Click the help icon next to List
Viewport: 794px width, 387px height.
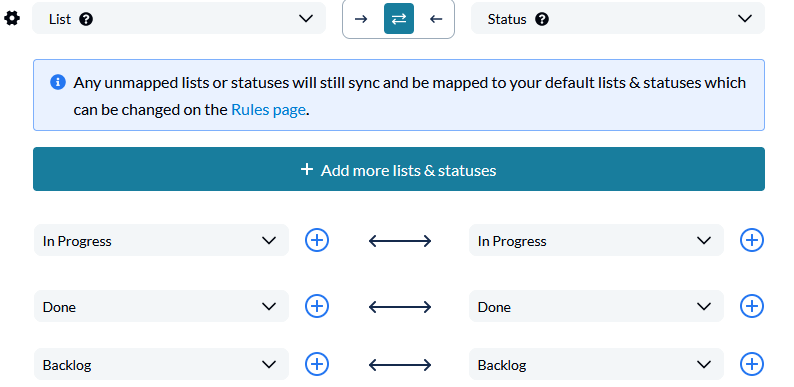86,19
